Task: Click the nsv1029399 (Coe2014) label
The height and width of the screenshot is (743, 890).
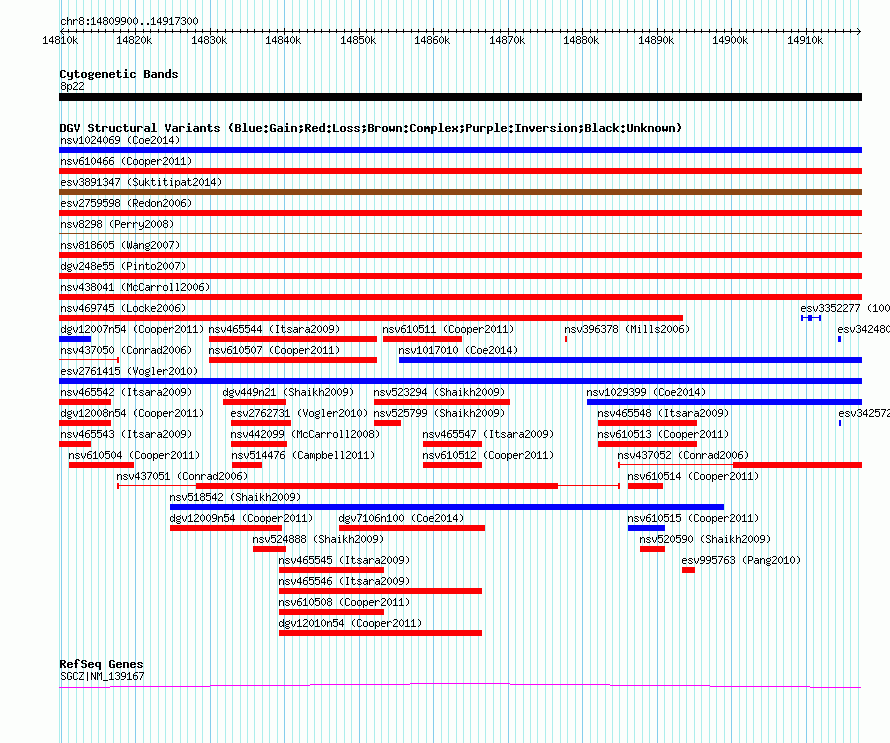Action: click(x=646, y=392)
